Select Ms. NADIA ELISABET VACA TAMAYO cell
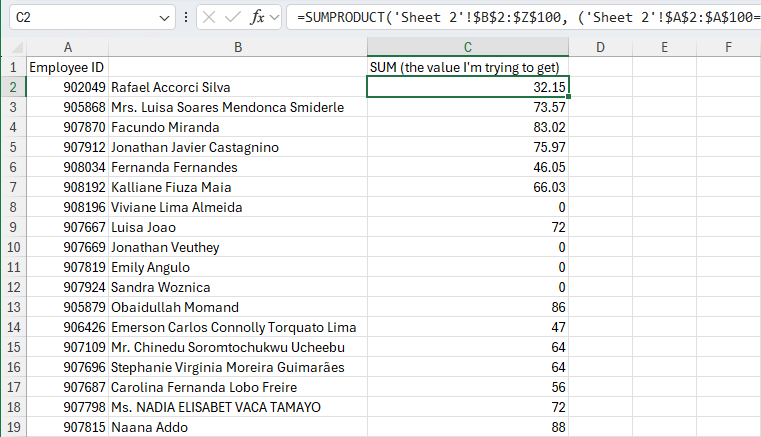Screen dimensions: 761x437 click(238, 407)
